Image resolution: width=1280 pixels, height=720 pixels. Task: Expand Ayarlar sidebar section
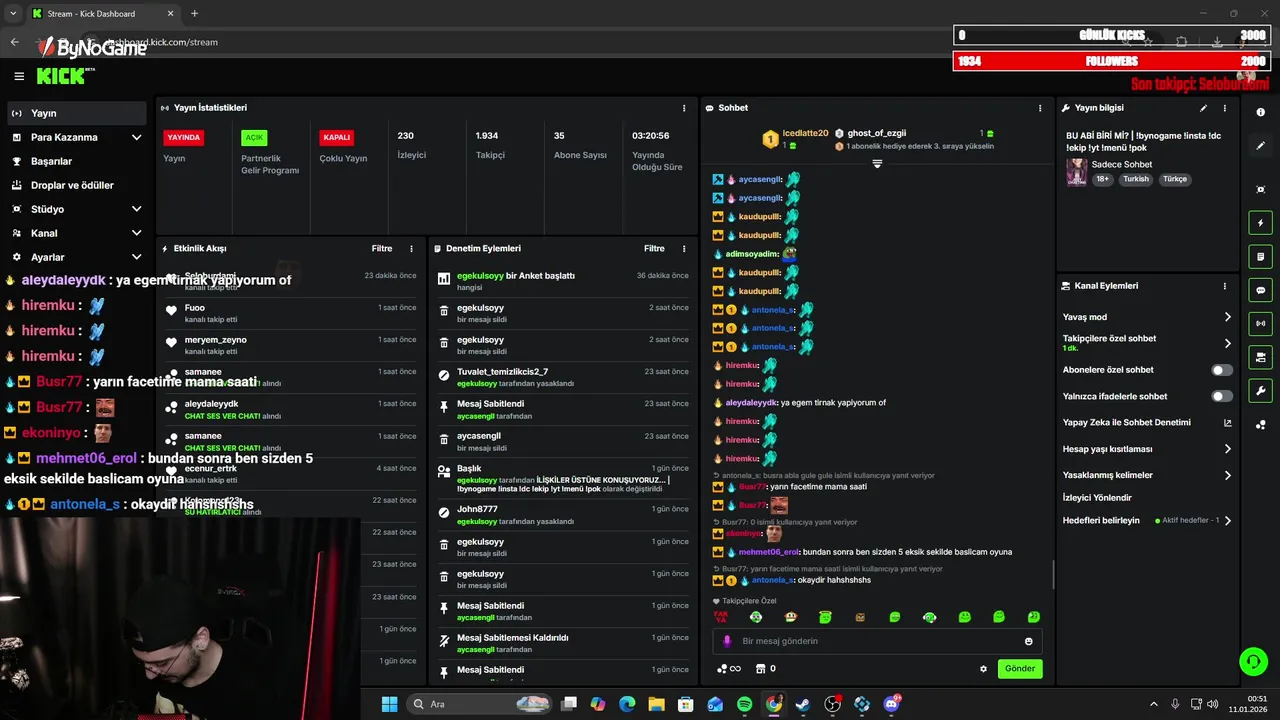(x=137, y=257)
